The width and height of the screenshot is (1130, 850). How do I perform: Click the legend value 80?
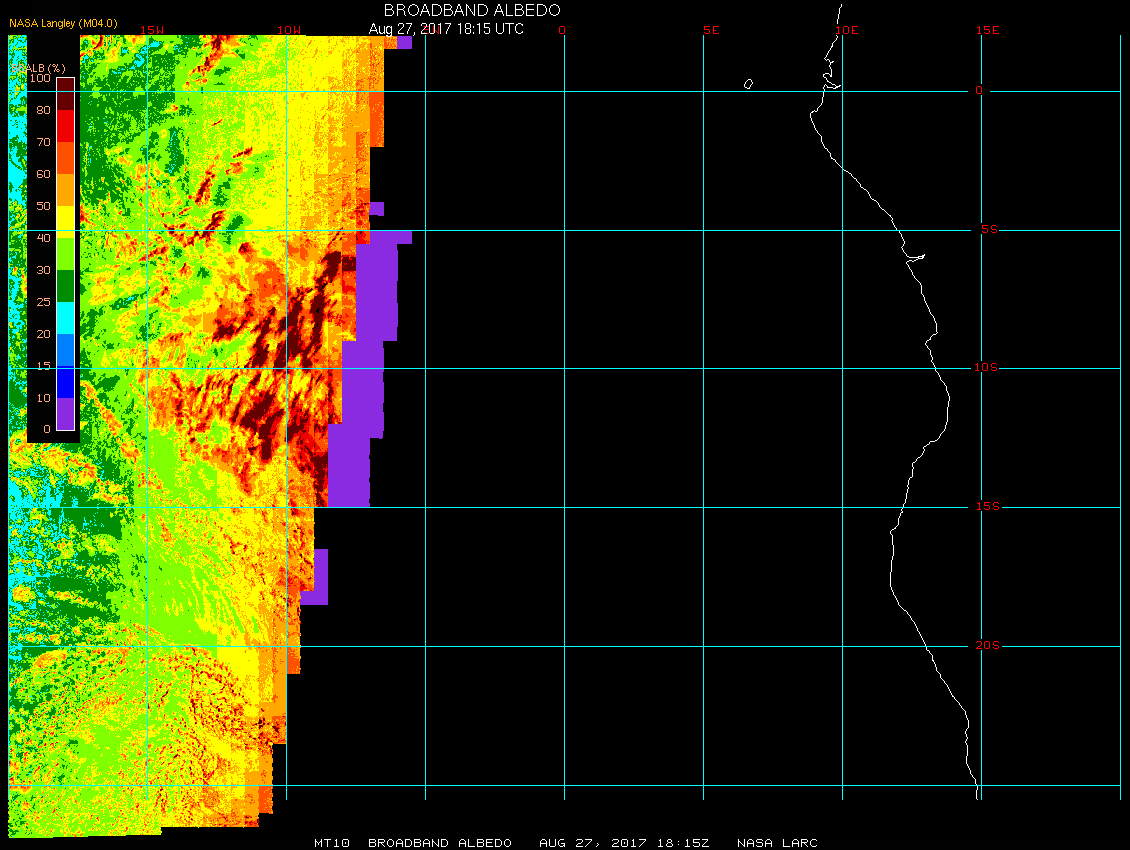pyautogui.click(x=43, y=110)
